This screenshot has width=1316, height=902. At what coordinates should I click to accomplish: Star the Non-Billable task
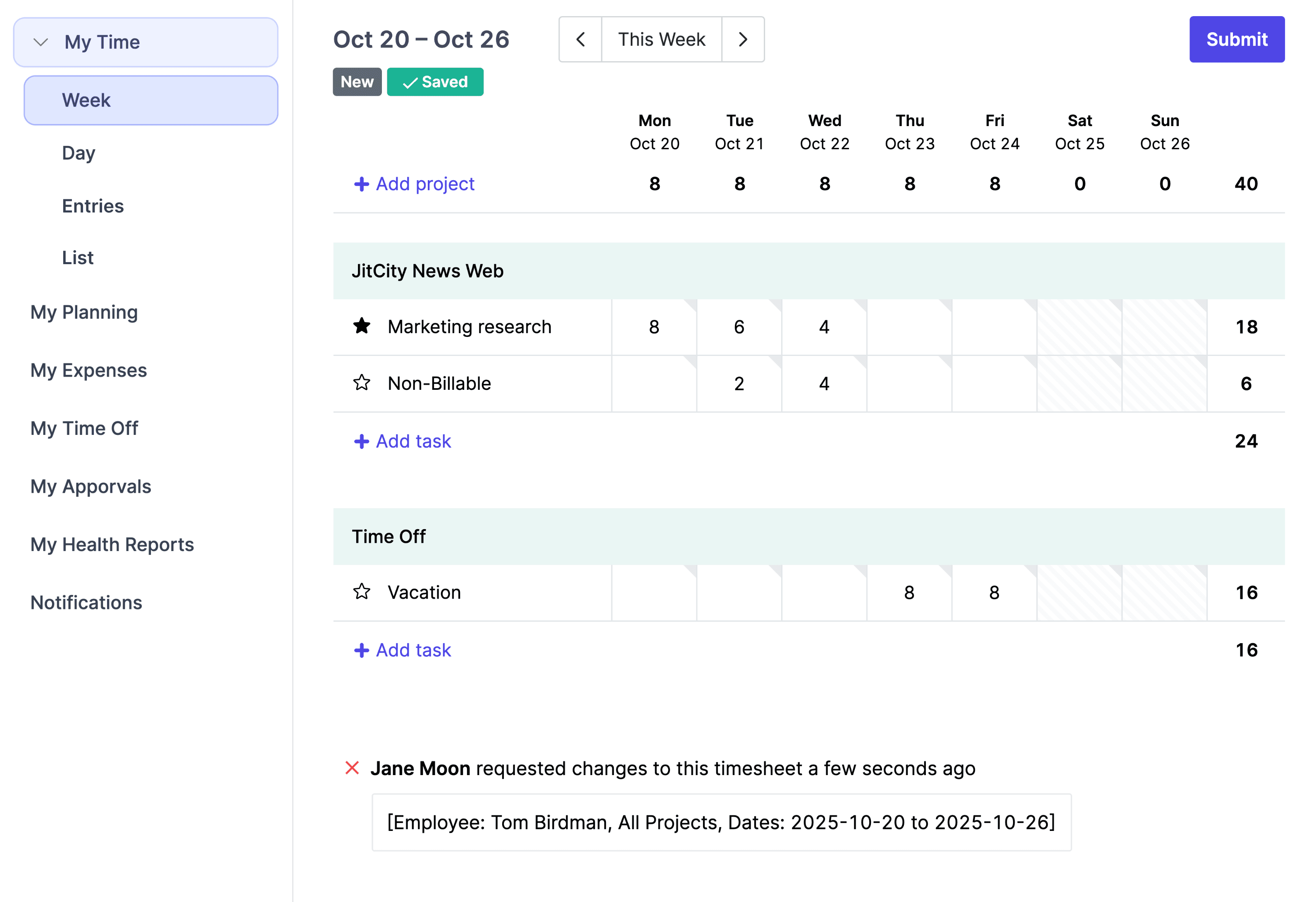pos(361,383)
